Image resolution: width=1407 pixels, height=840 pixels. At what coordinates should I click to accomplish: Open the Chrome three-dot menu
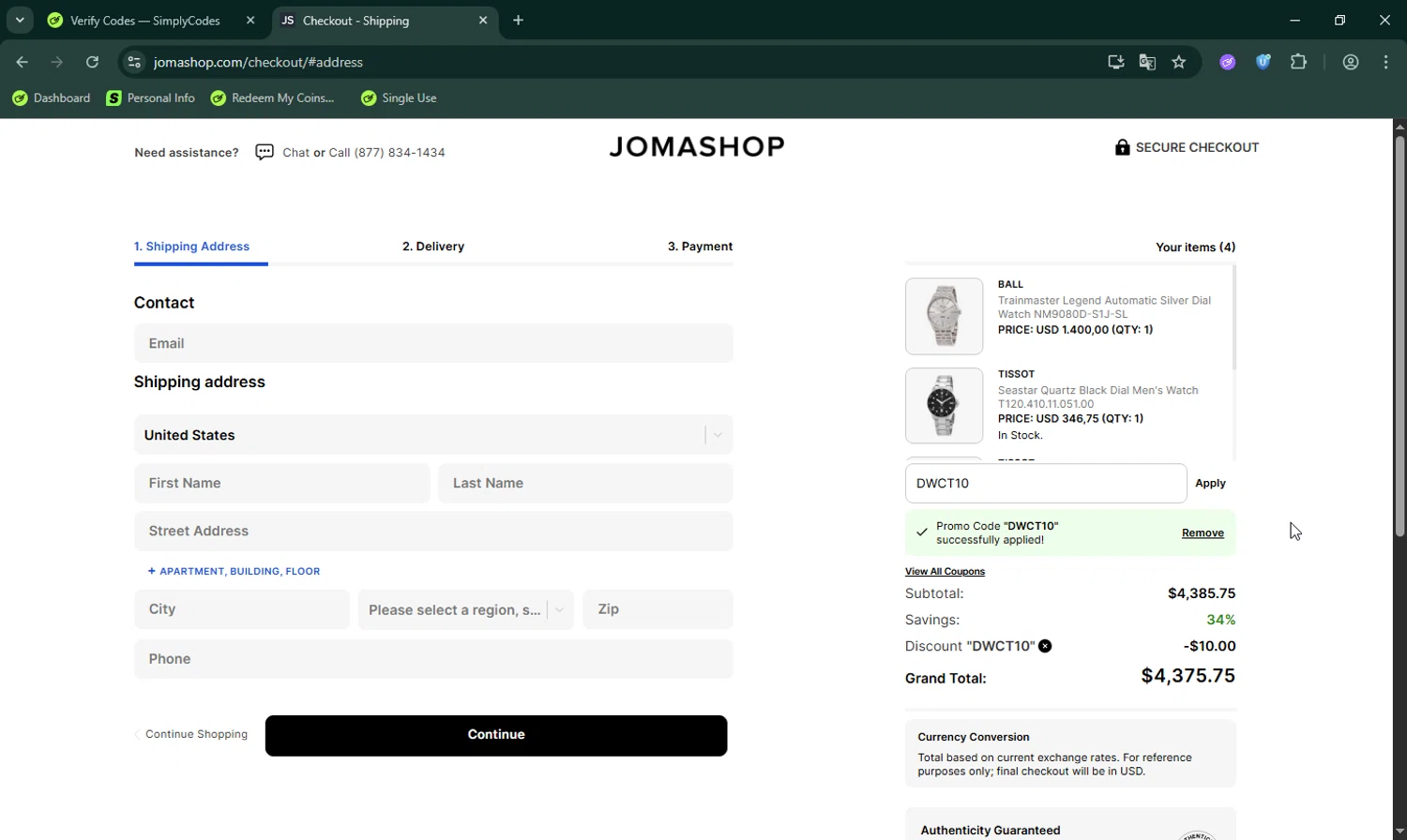(x=1386, y=62)
